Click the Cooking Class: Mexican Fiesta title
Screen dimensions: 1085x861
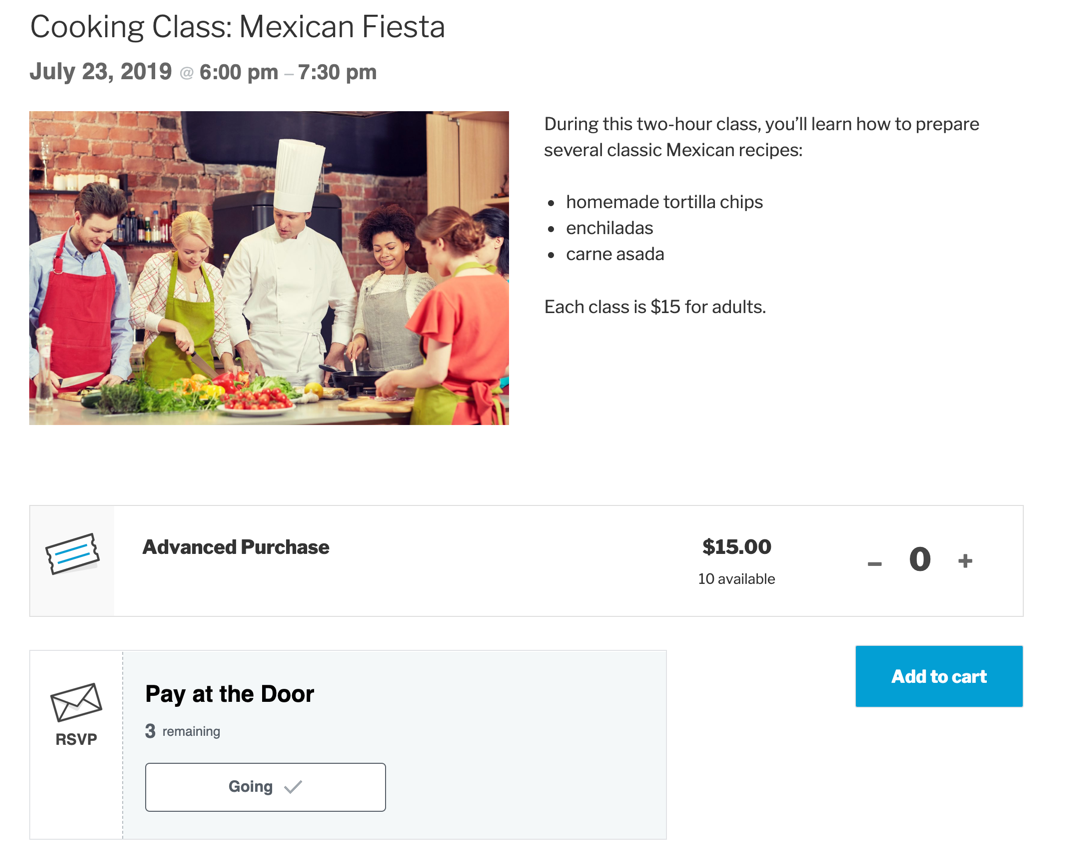[237, 27]
